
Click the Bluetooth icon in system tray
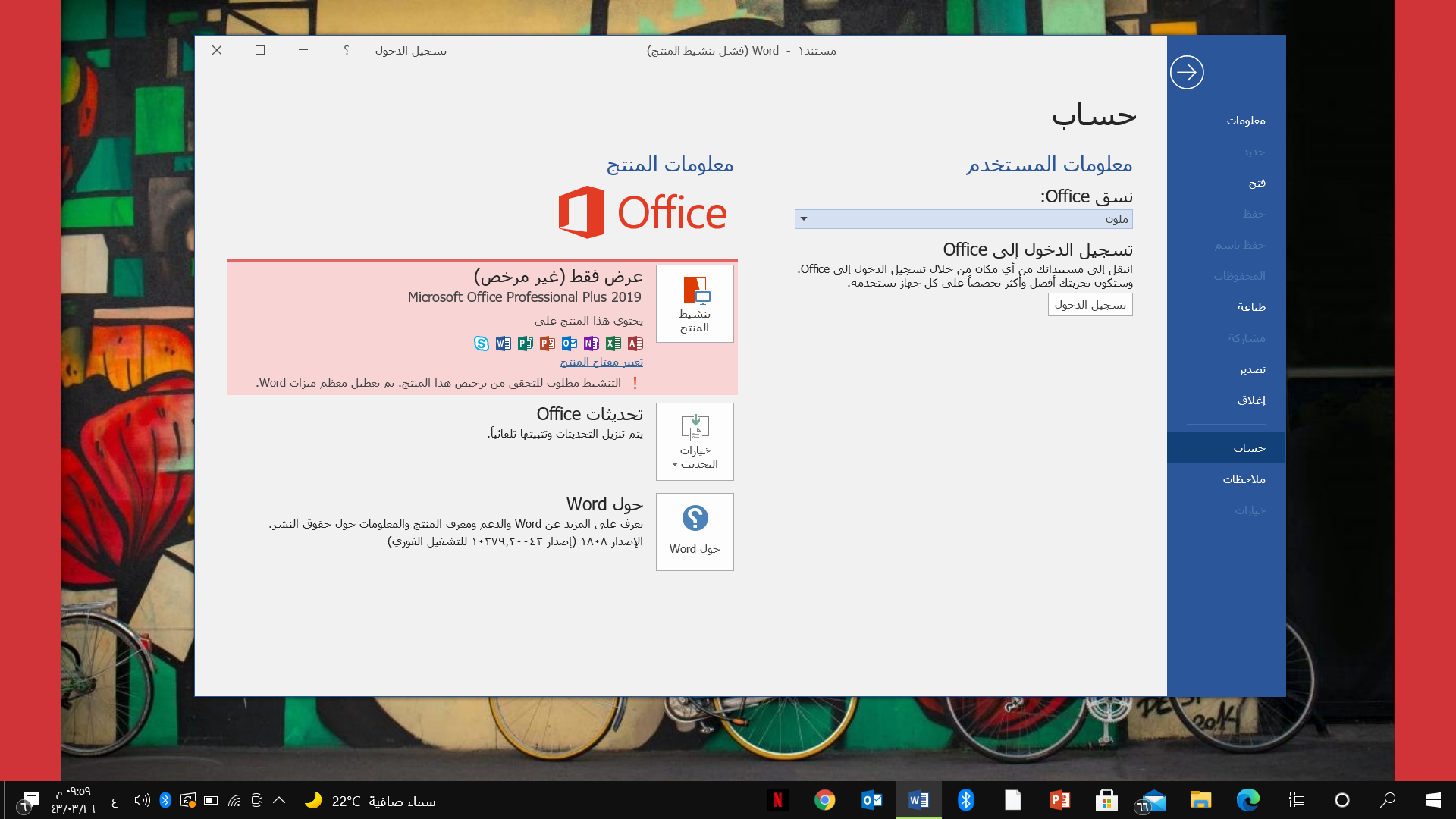[165, 800]
